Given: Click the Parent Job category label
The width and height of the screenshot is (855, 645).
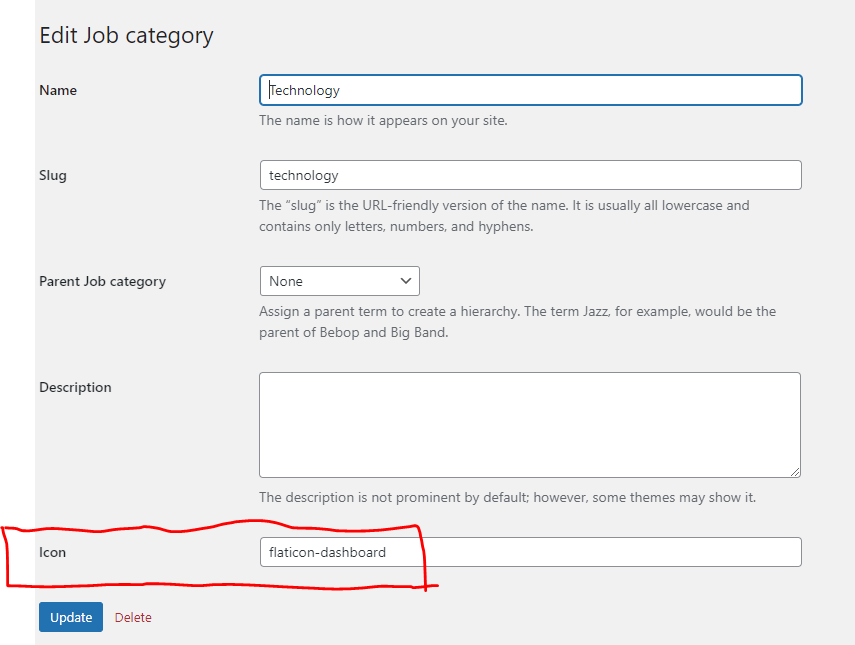Looking at the screenshot, I should (103, 281).
